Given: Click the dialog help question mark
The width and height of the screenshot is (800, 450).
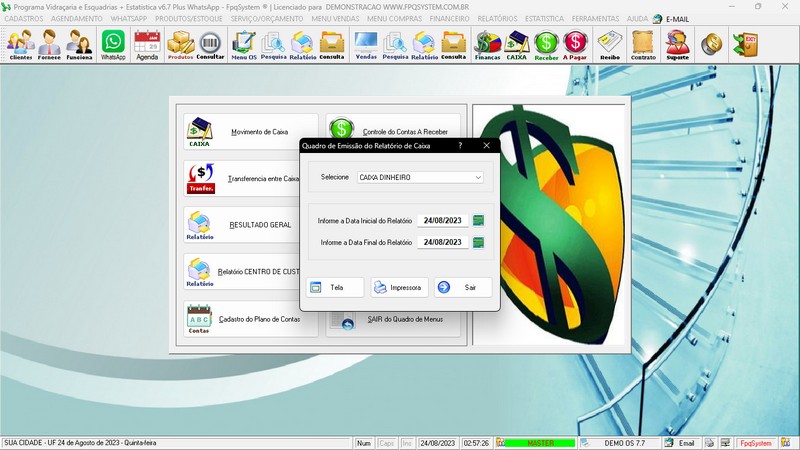Looking at the screenshot, I should (460, 146).
